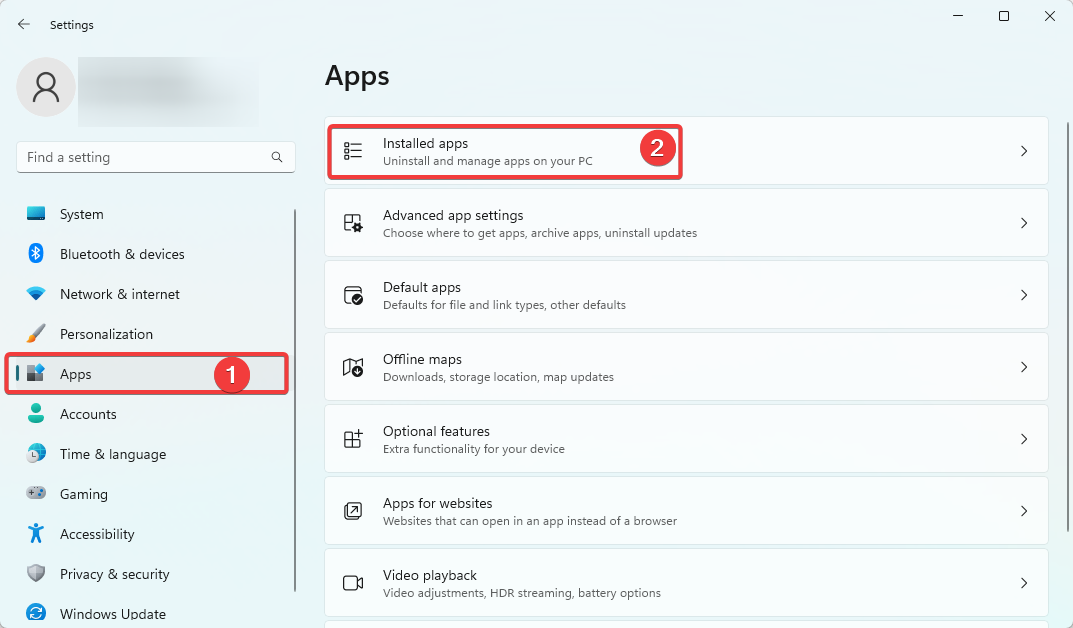1073x628 pixels.
Task: Go to Time & language section
Action: click(x=112, y=454)
